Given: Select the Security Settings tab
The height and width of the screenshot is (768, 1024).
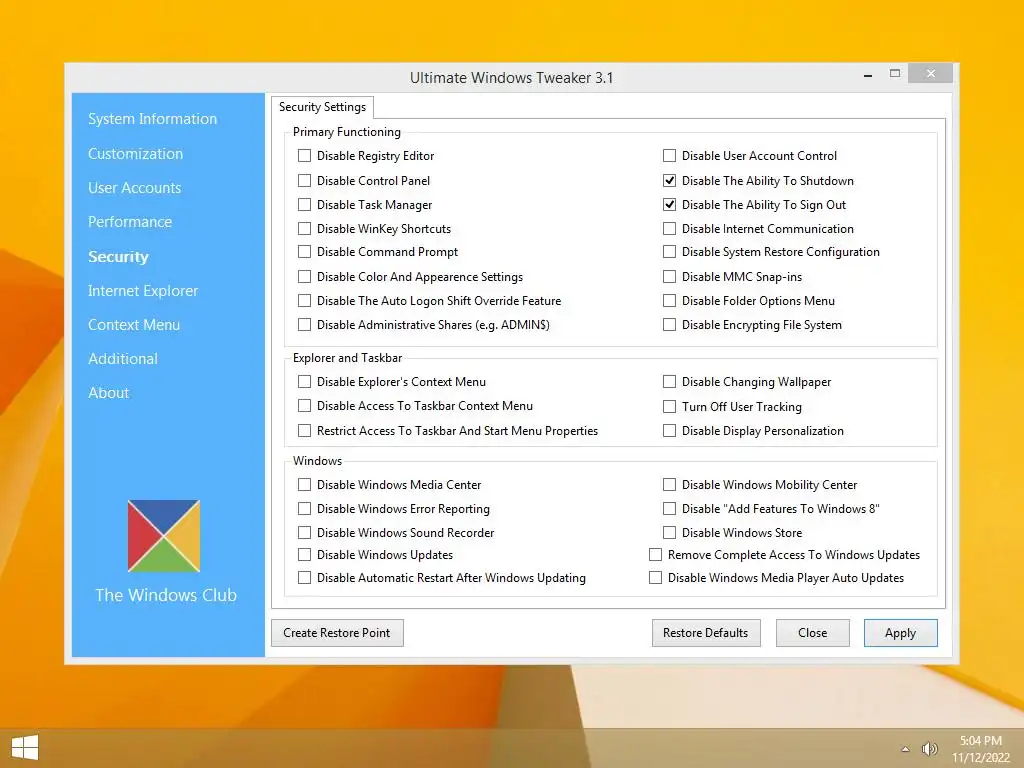Looking at the screenshot, I should [323, 107].
